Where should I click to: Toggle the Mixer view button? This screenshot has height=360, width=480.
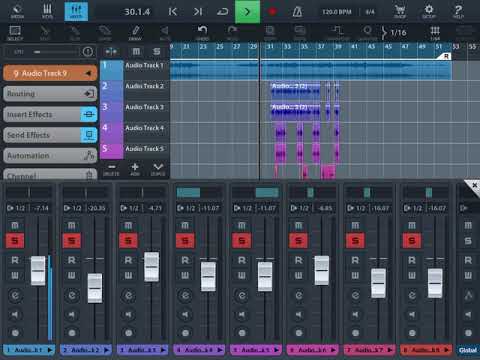(x=76, y=11)
